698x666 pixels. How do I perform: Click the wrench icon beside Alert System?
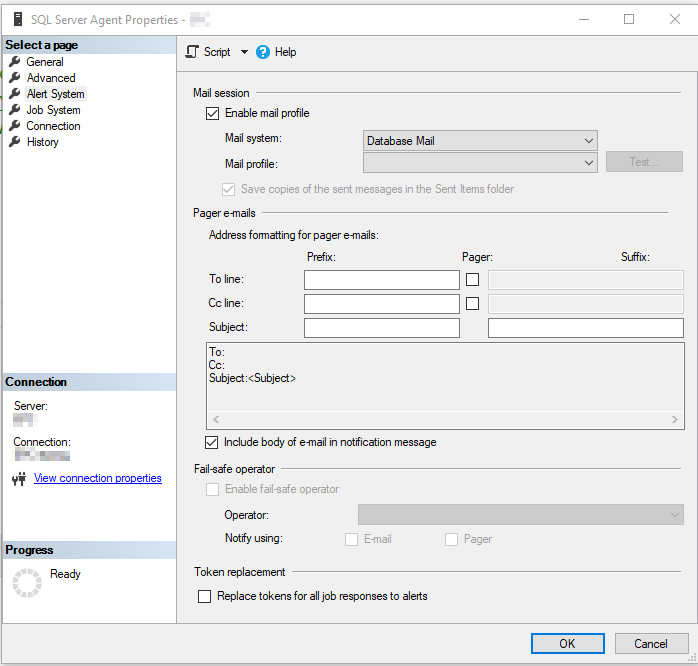[x=15, y=93]
